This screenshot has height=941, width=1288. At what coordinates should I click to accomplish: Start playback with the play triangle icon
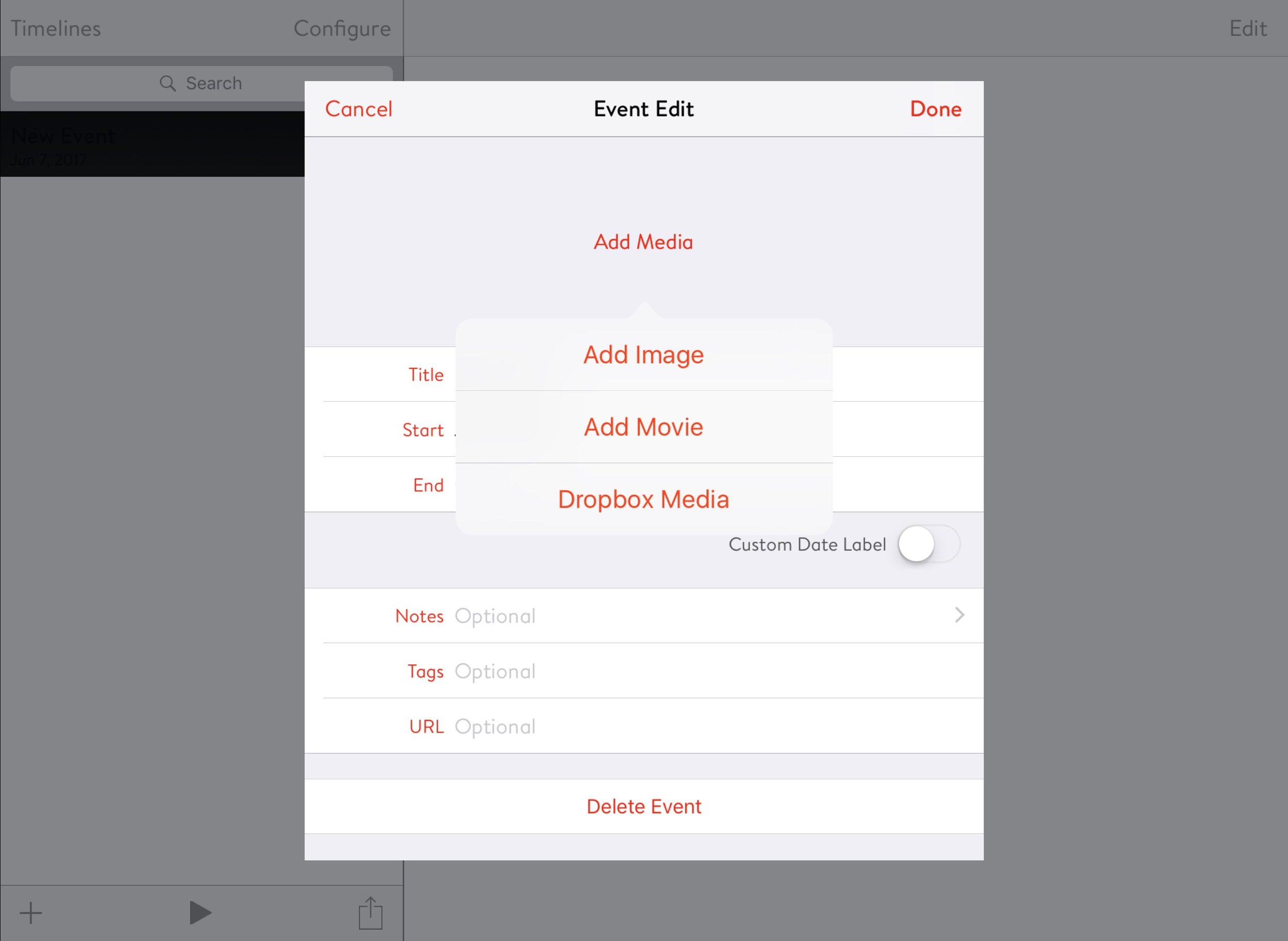coord(200,913)
